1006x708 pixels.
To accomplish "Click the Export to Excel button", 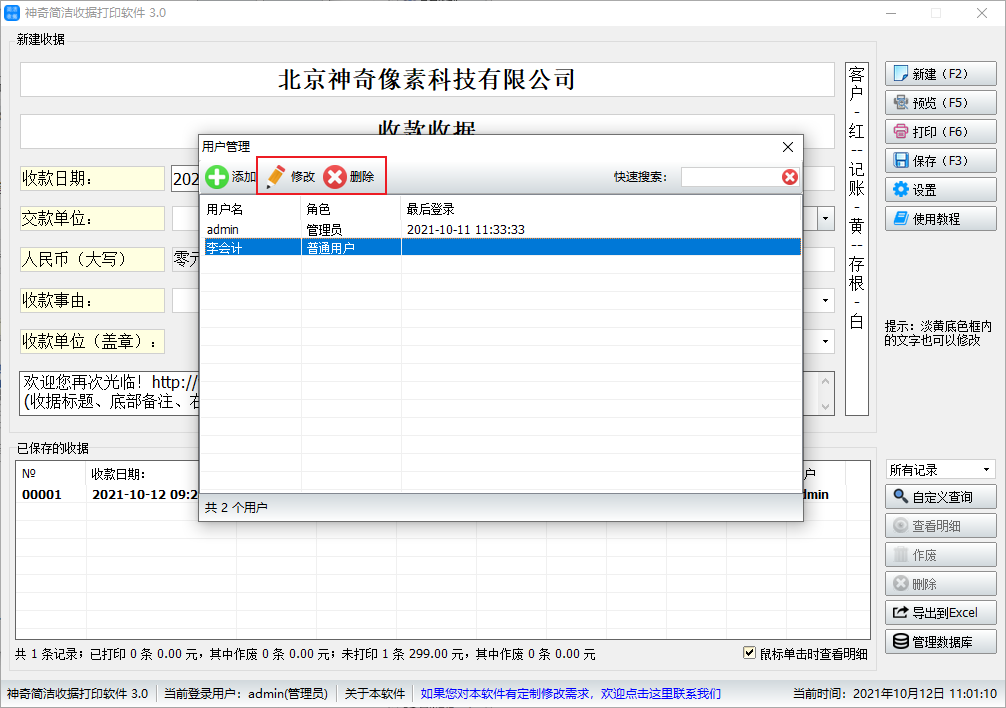I will click(x=940, y=613).
